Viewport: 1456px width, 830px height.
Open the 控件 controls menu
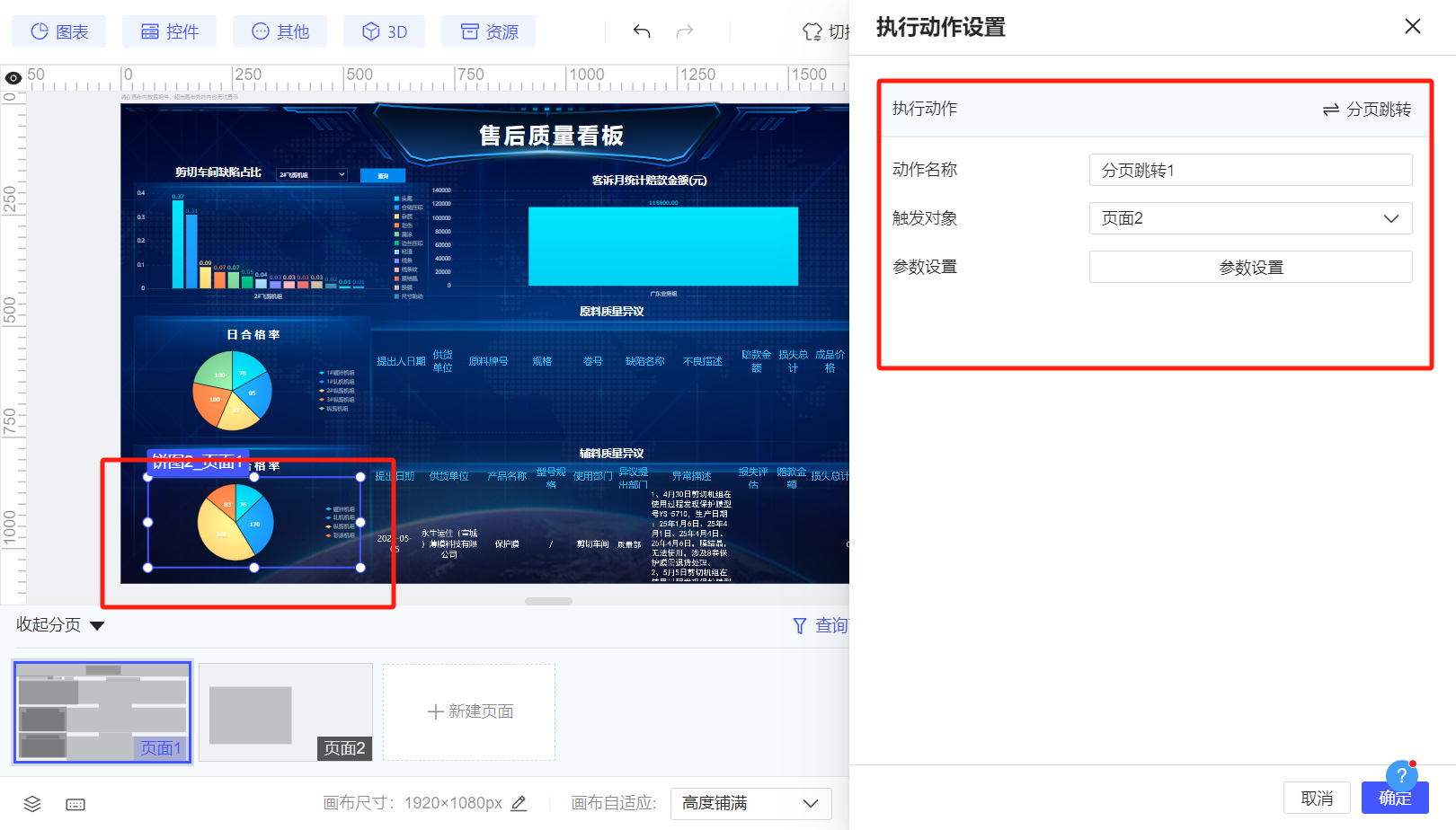click(x=170, y=31)
